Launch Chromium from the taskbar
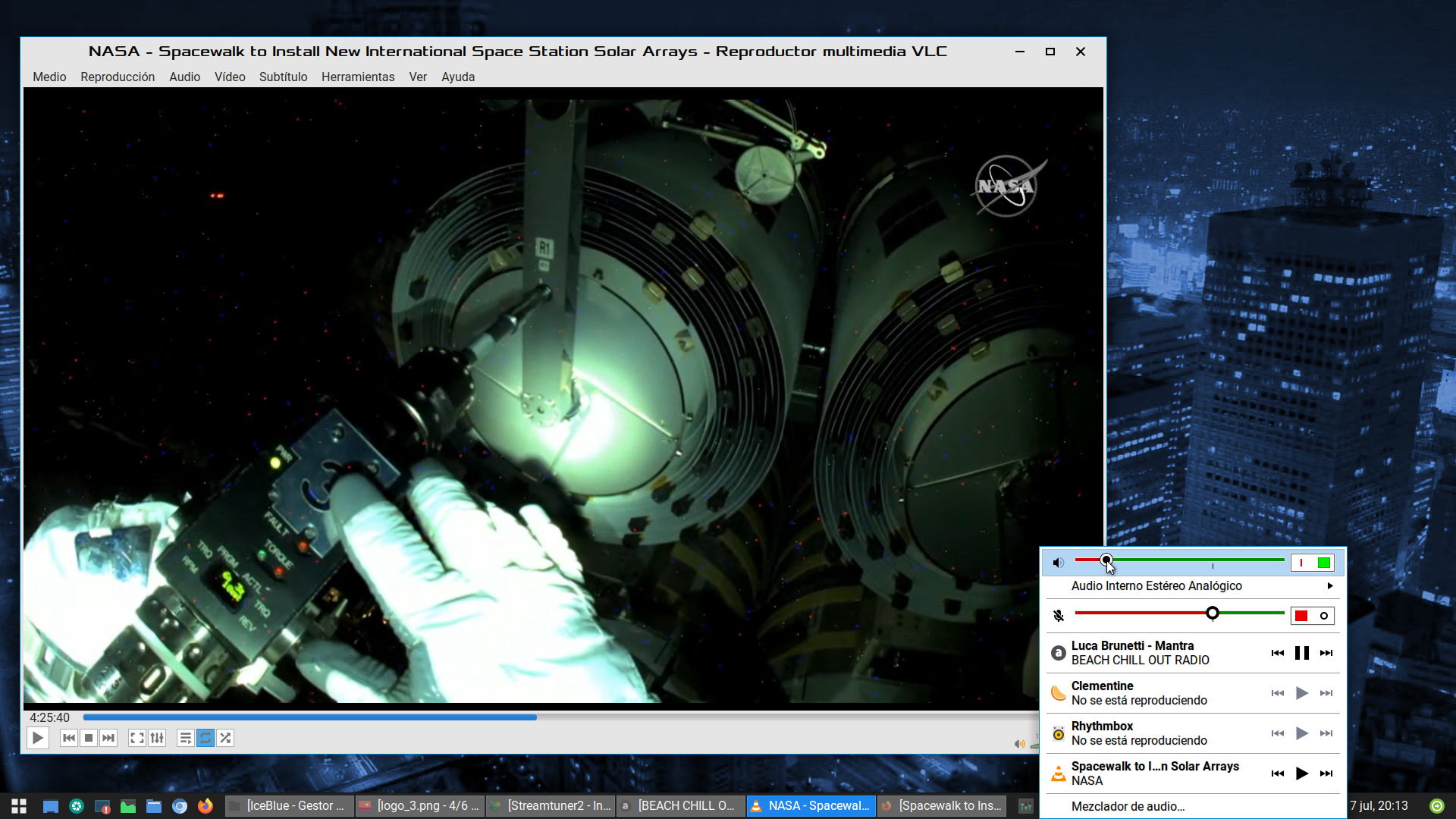The width and height of the screenshot is (1456, 819). [180, 806]
